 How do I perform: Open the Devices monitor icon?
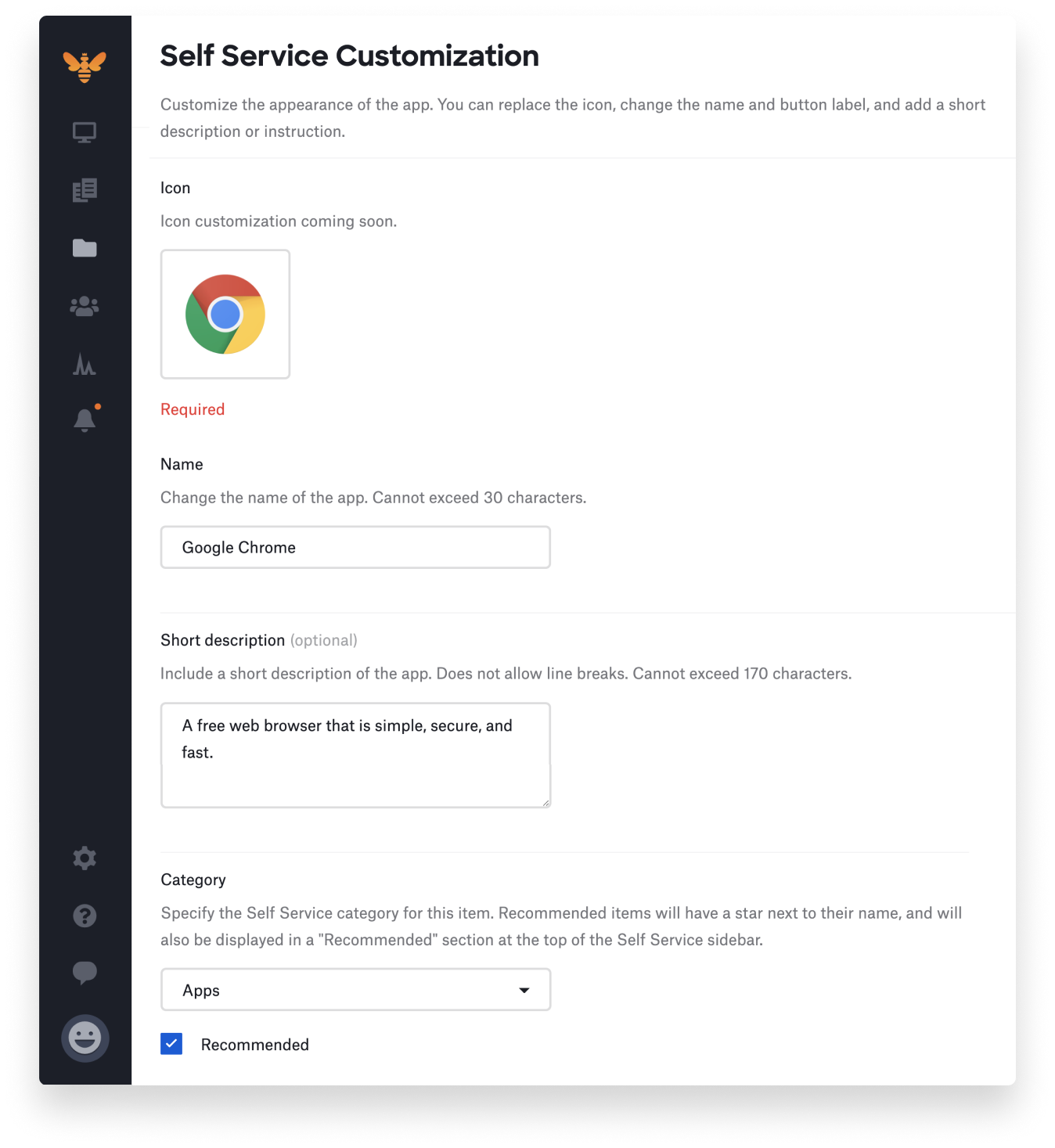(x=85, y=132)
